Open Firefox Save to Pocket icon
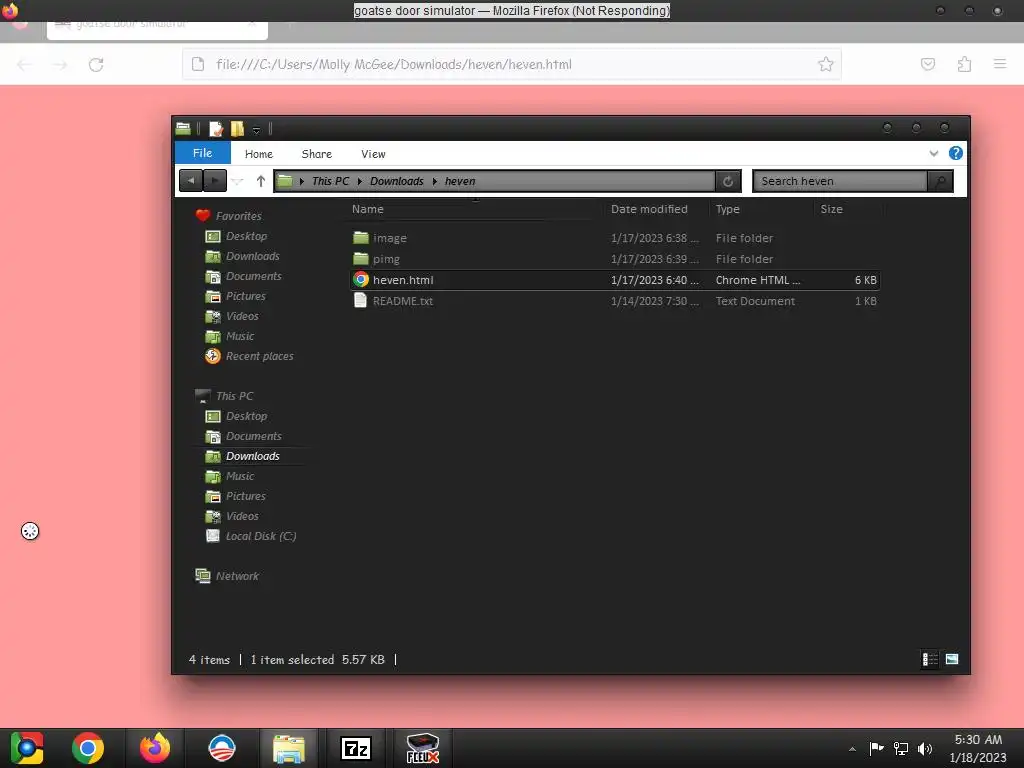 (x=927, y=64)
